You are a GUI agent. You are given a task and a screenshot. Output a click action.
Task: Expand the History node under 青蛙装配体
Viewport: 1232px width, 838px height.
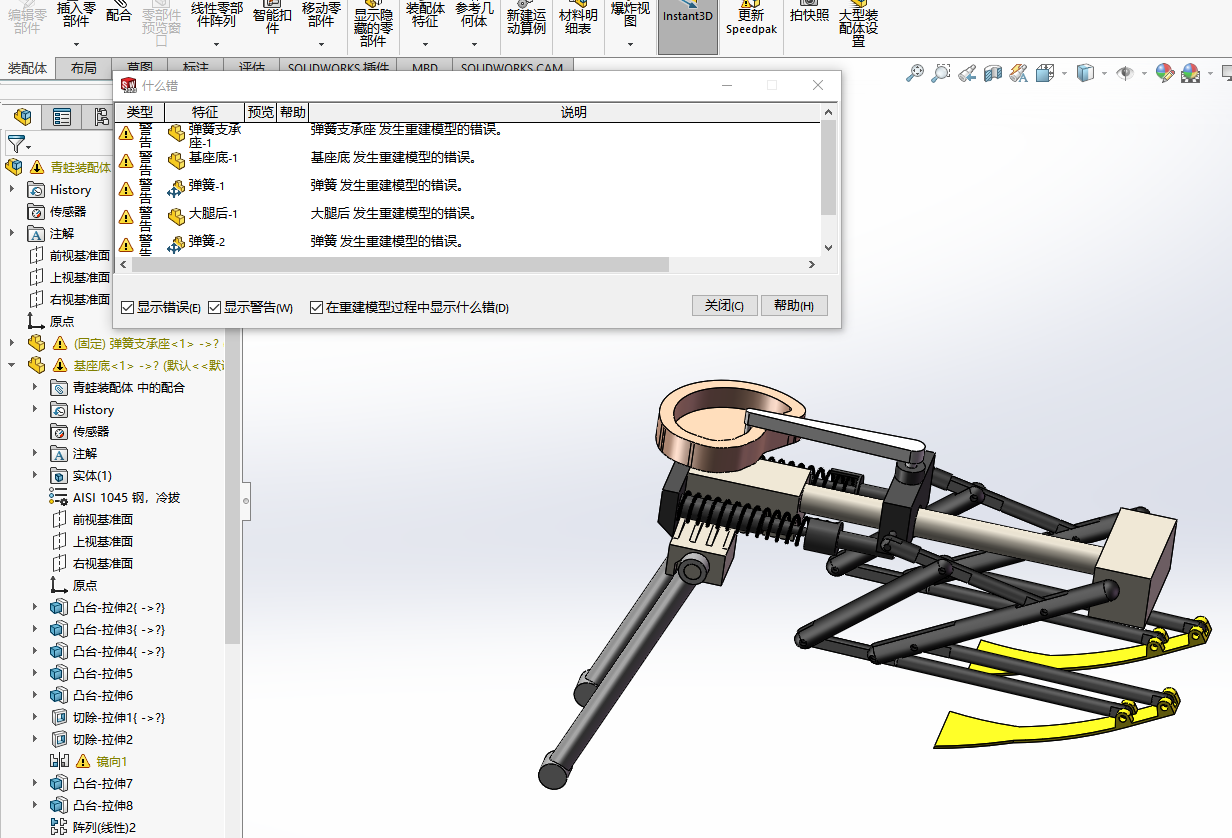12,189
